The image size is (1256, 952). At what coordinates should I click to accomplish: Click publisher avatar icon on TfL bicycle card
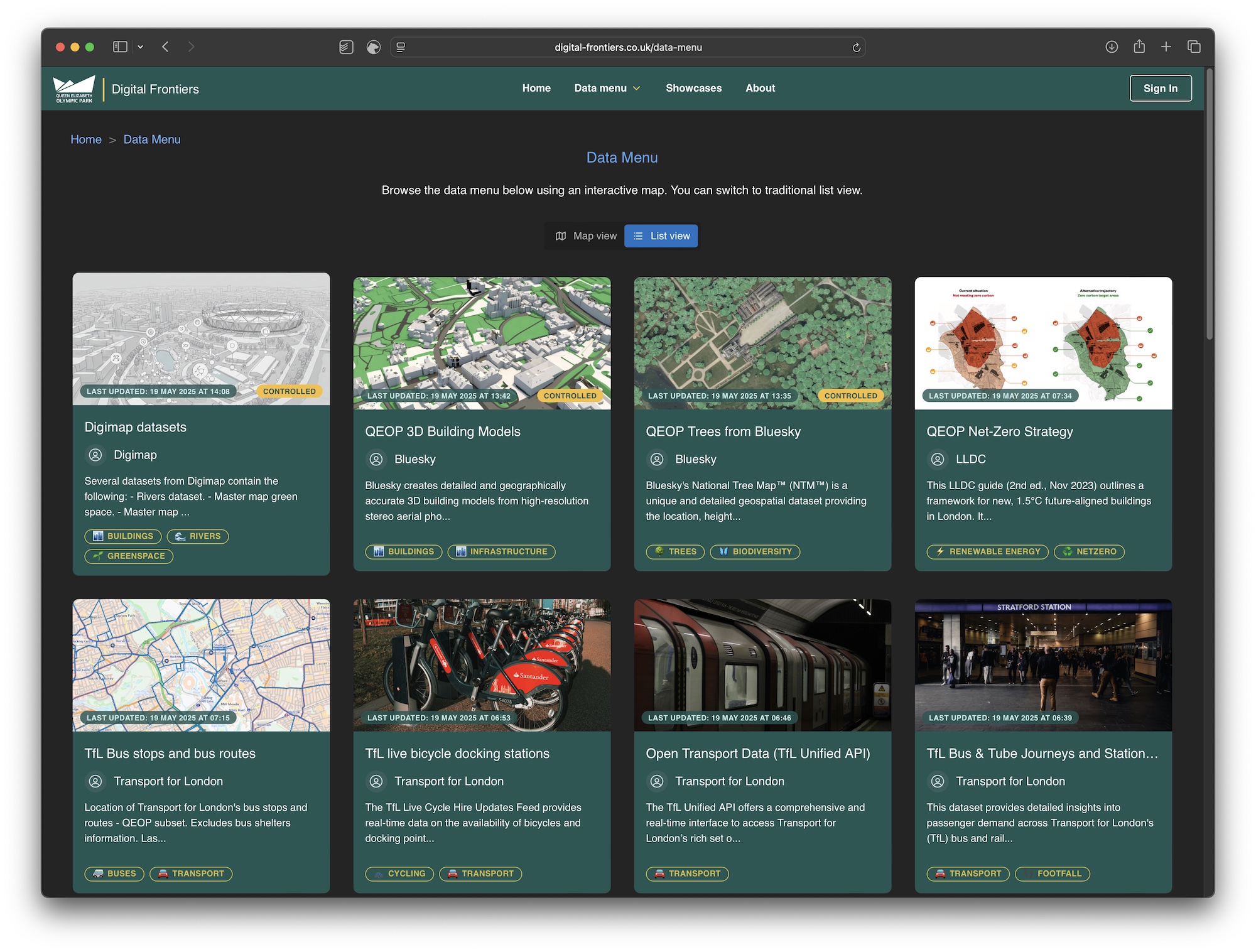[376, 781]
